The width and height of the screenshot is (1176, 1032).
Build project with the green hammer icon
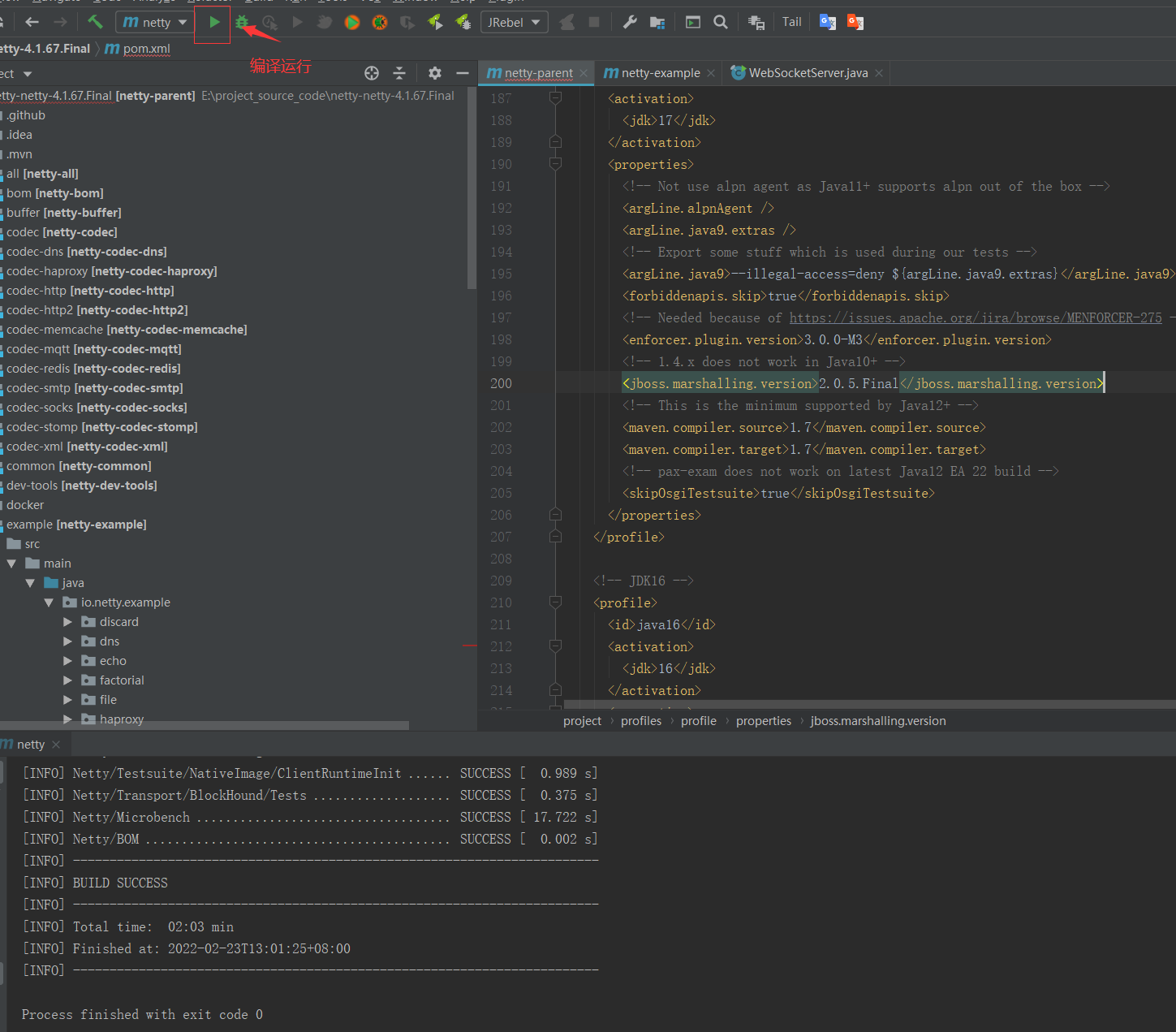point(95,22)
